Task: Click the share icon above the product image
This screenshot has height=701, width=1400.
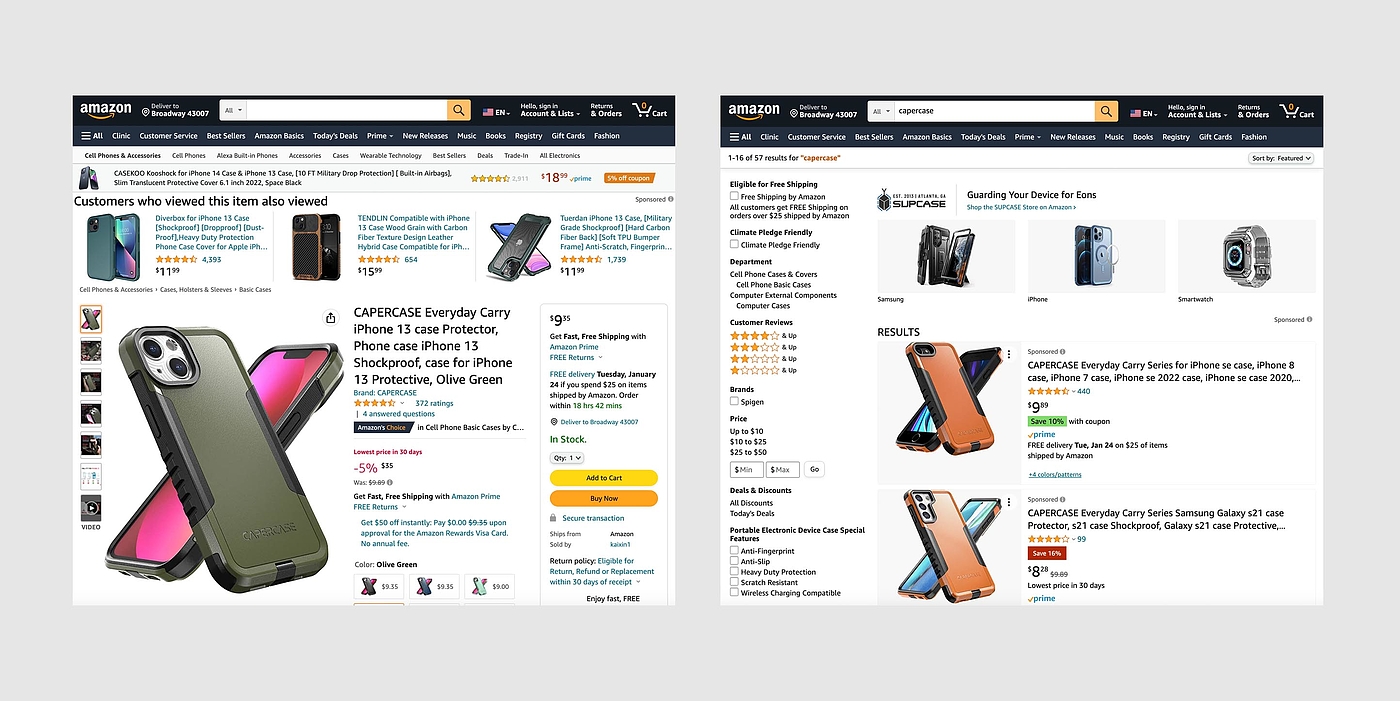Action: pyautogui.click(x=331, y=318)
